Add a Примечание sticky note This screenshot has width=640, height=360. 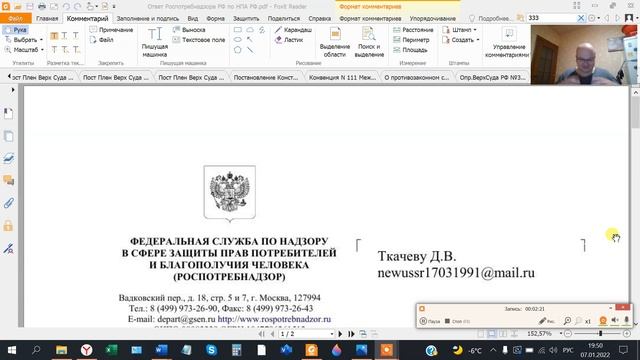tap(111, 30)
